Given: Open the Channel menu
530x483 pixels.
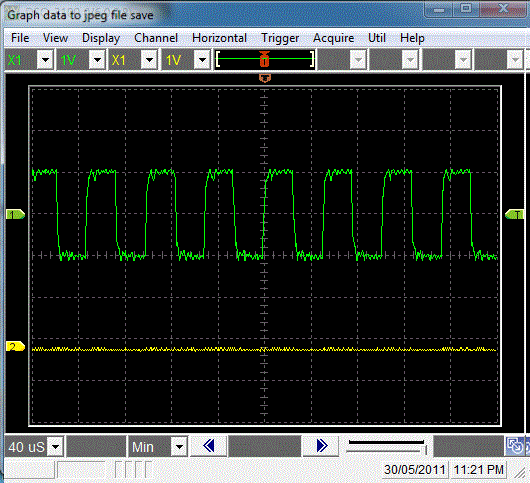Looking at the screenshot, I should tap(156, 38).
